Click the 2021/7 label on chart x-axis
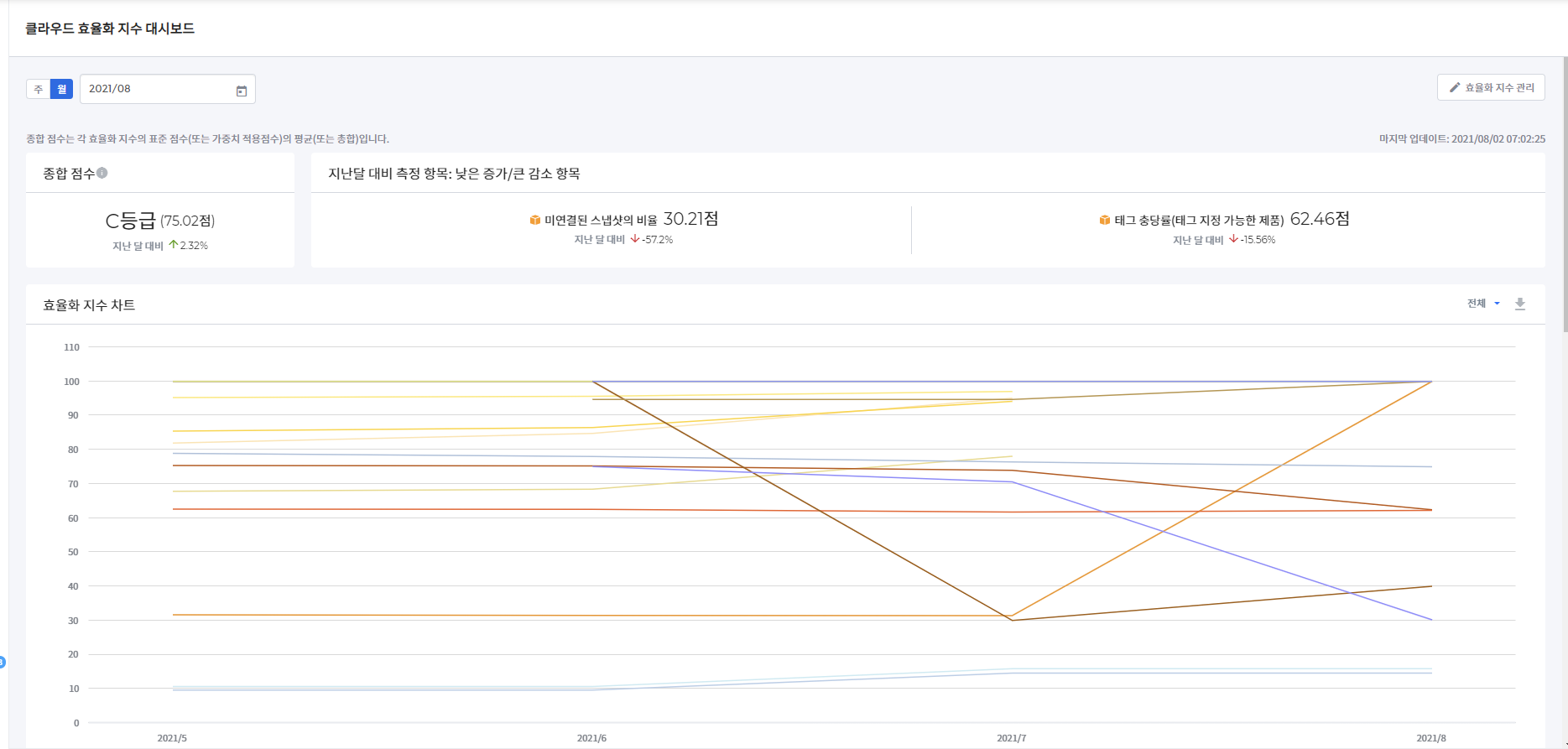 pos(1011,738)
